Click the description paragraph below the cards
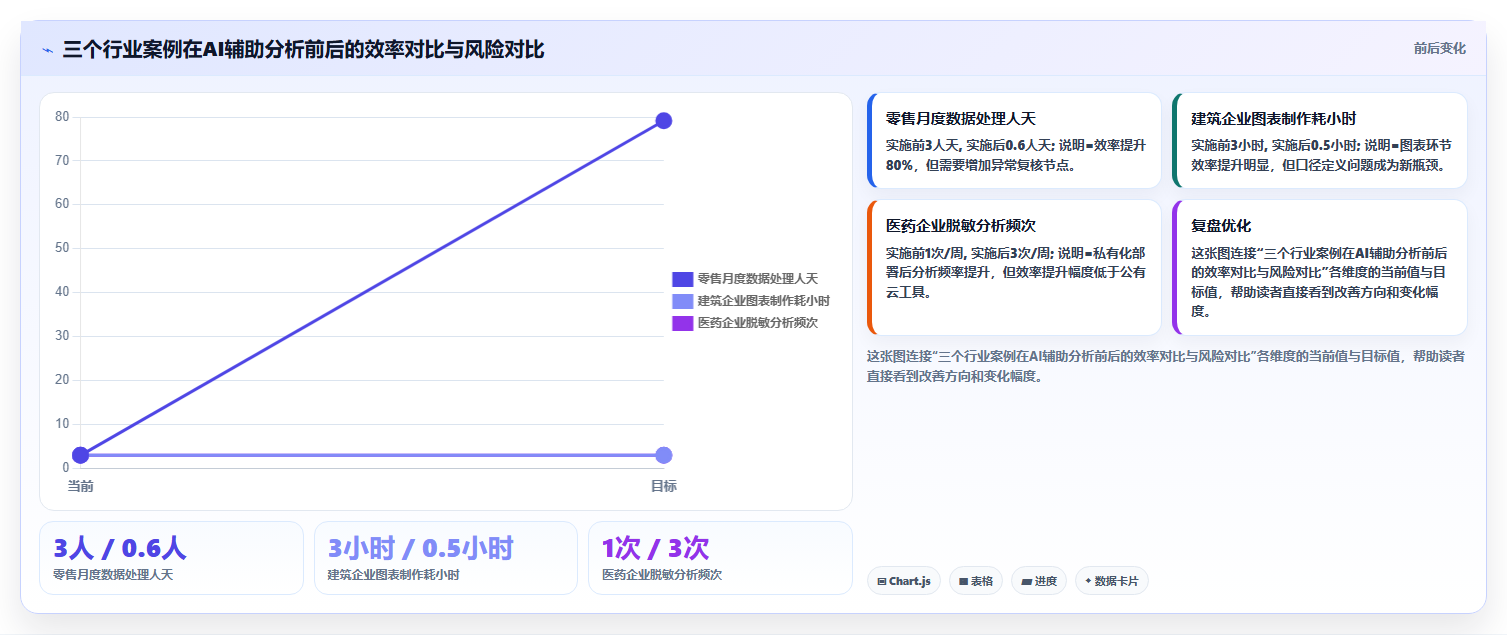The width and height of the screenshot is (1507, 635). click(x=1166, y=366)
